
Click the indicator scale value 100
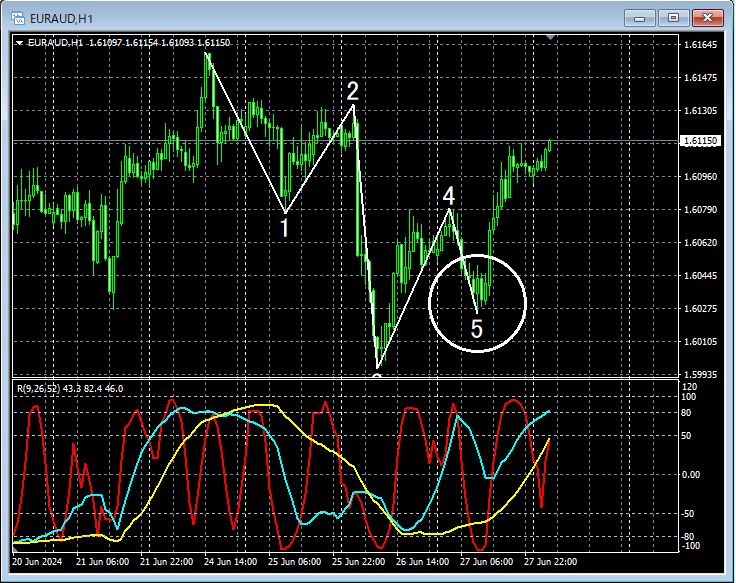(x=690, y=397)
